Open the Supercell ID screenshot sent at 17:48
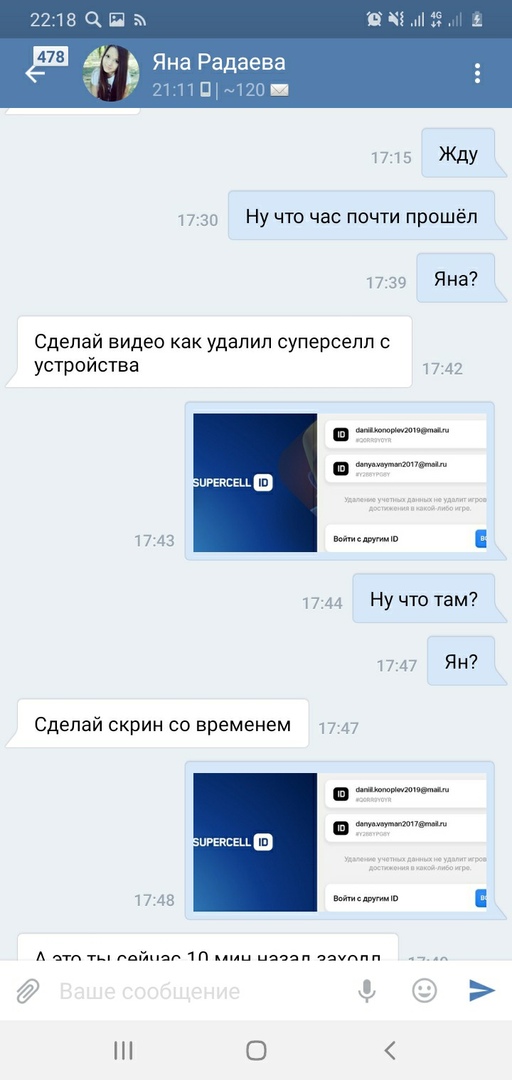 (340, 840)
